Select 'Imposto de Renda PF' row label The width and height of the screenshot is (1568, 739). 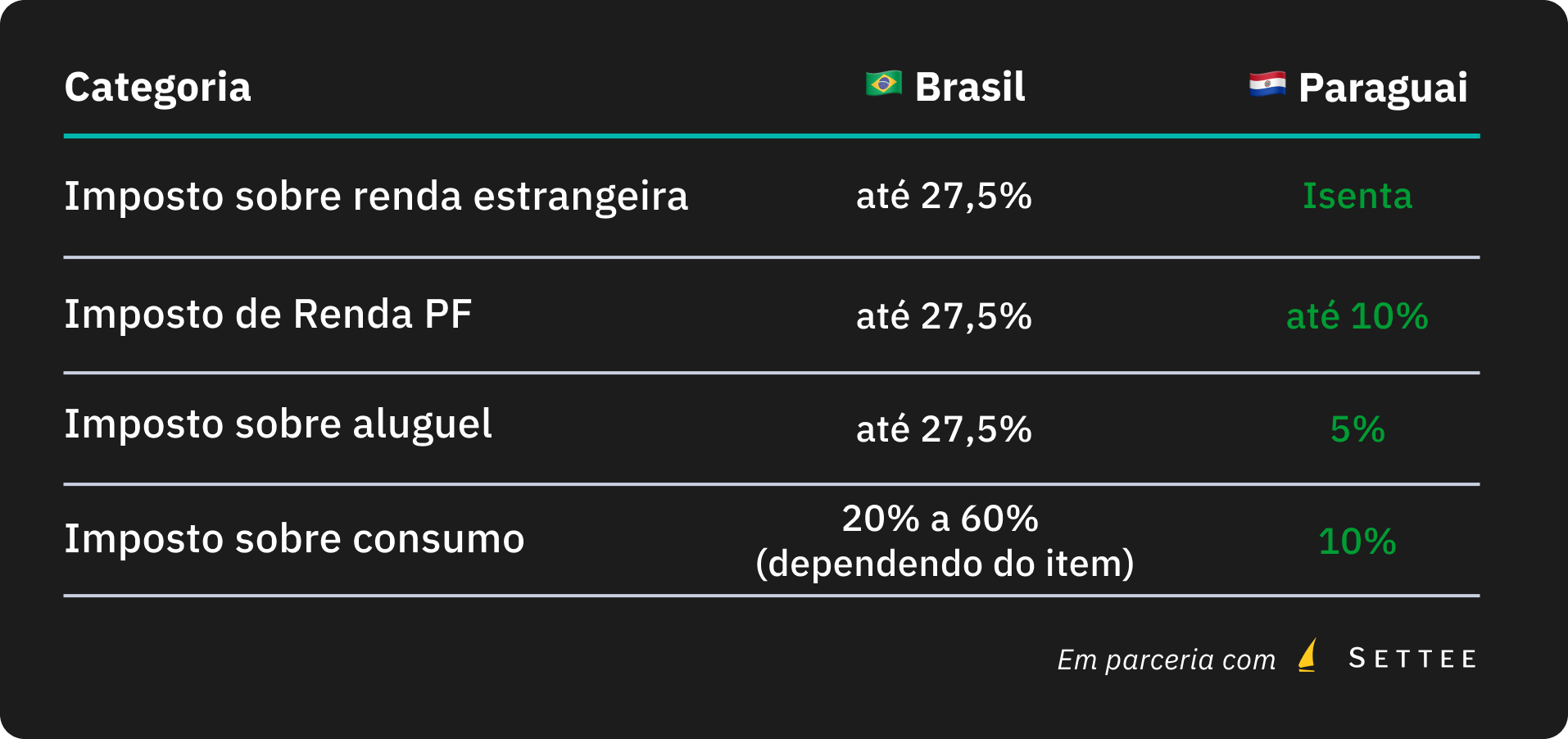point(268,315)
